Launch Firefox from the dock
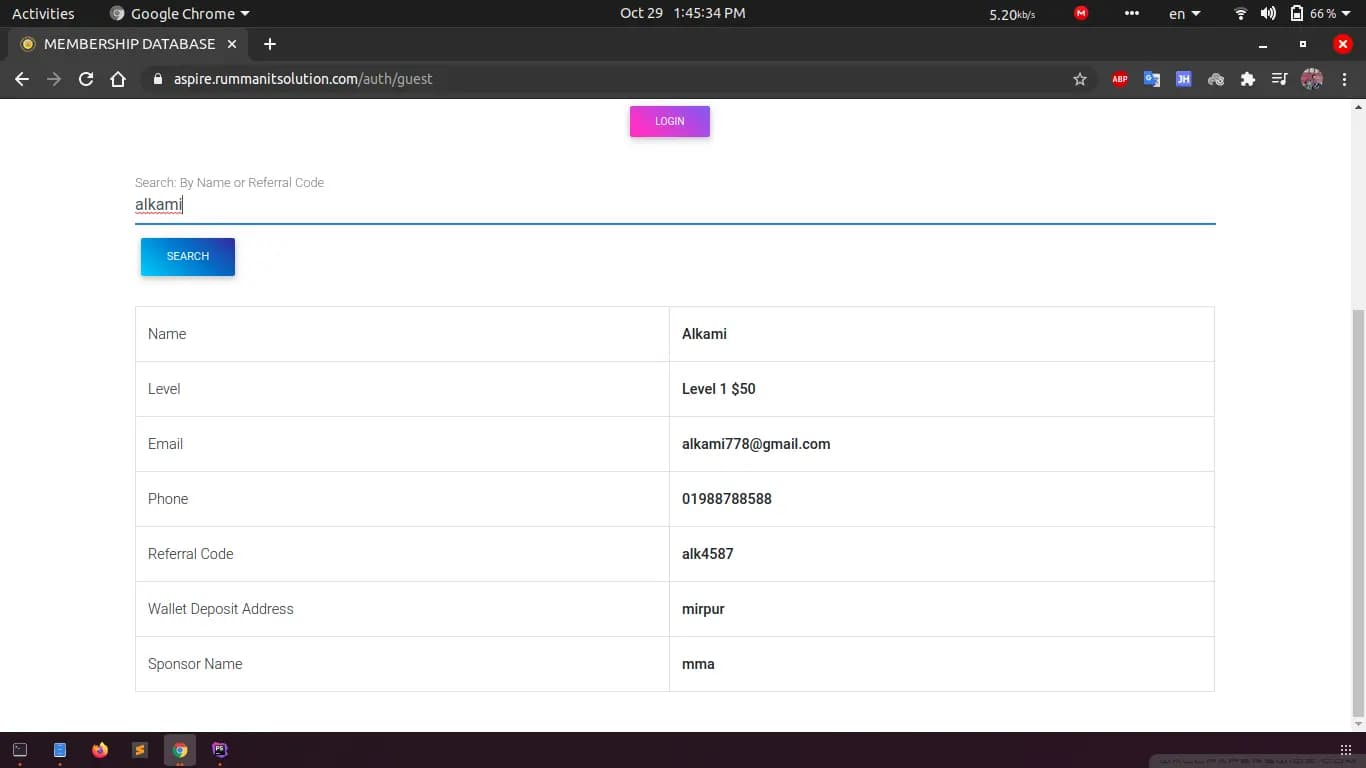 (100, 750)
